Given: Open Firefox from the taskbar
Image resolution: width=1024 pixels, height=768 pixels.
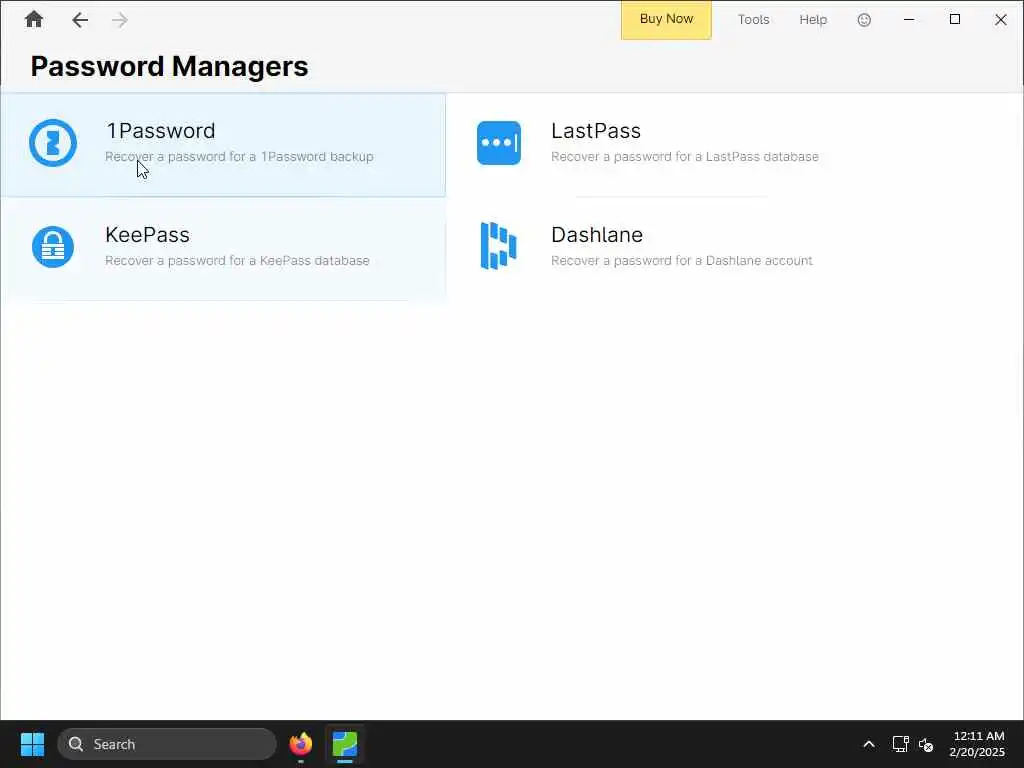Looking at the screenshot, I should 301,744.
